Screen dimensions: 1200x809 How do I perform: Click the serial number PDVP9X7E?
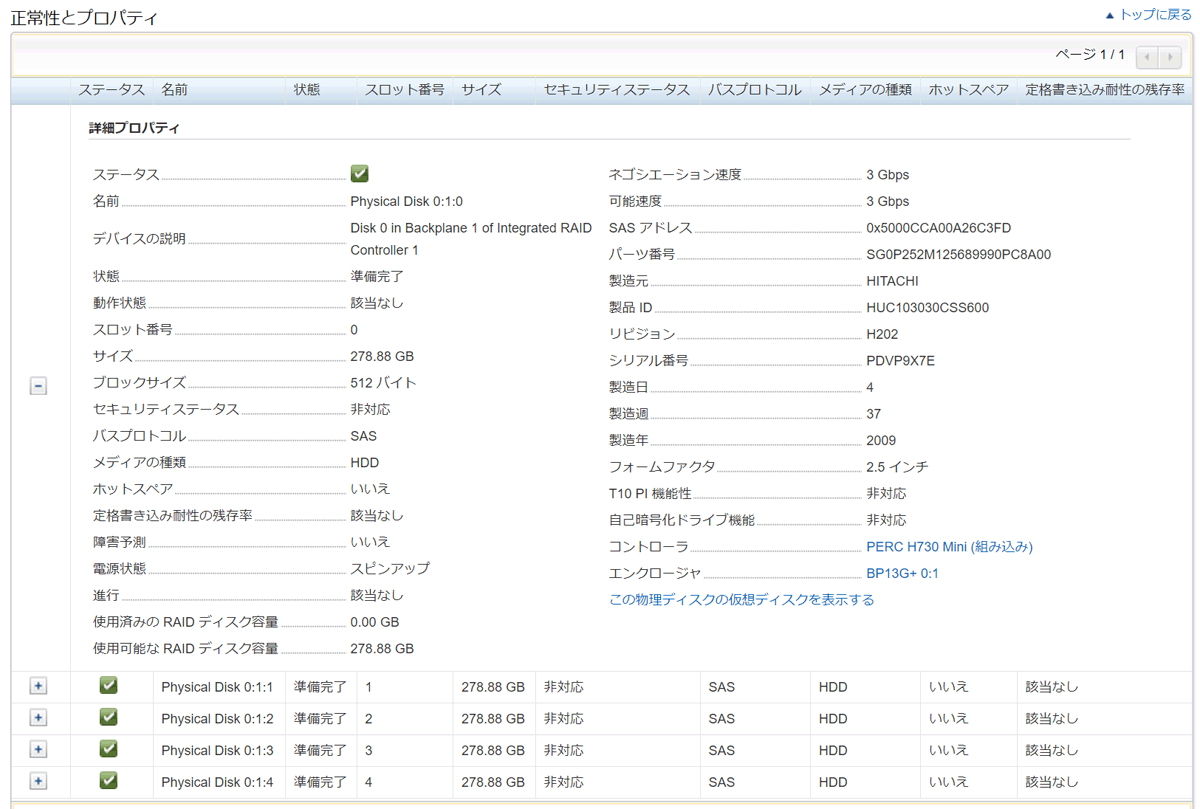click(x=900, y=361)
